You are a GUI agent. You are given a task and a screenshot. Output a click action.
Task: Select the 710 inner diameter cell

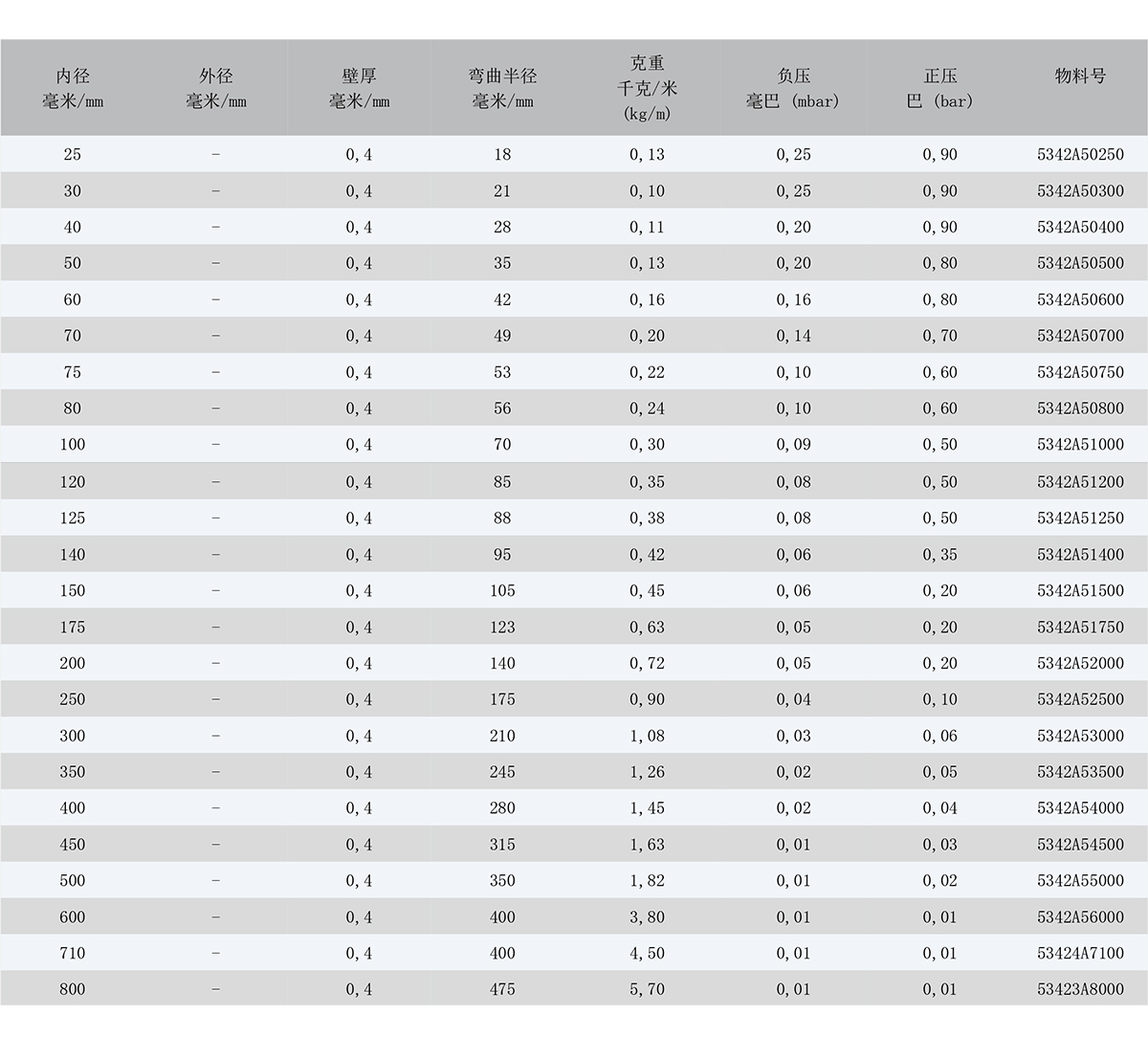pos(73,954)
